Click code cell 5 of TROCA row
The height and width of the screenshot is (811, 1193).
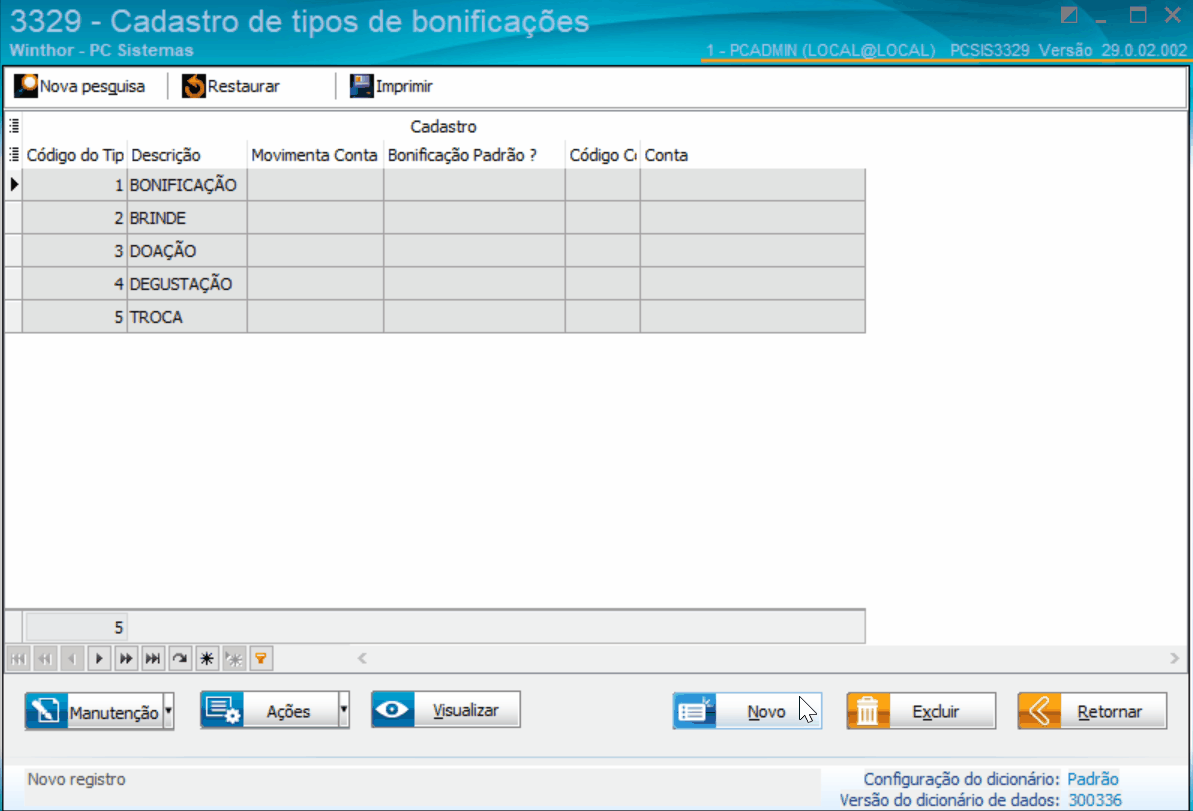point(75,316)
